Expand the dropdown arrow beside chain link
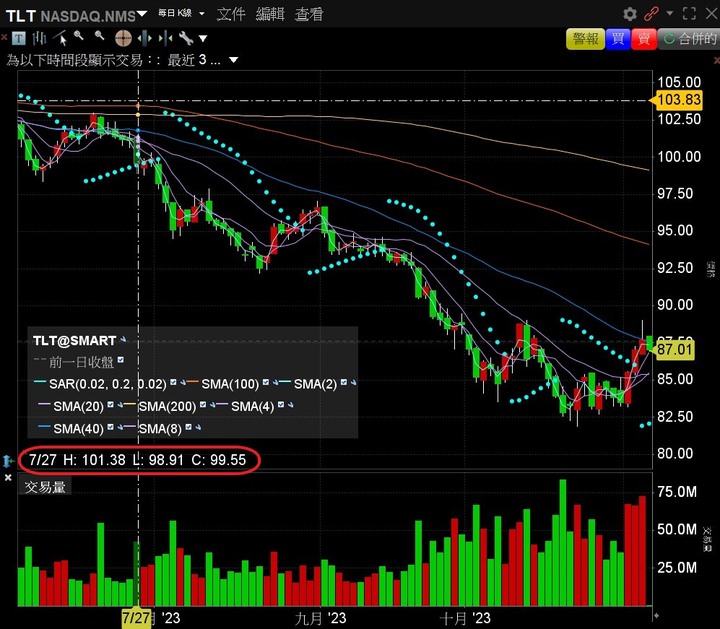Viewport: 720px width, 629px height. coord(669,13)
